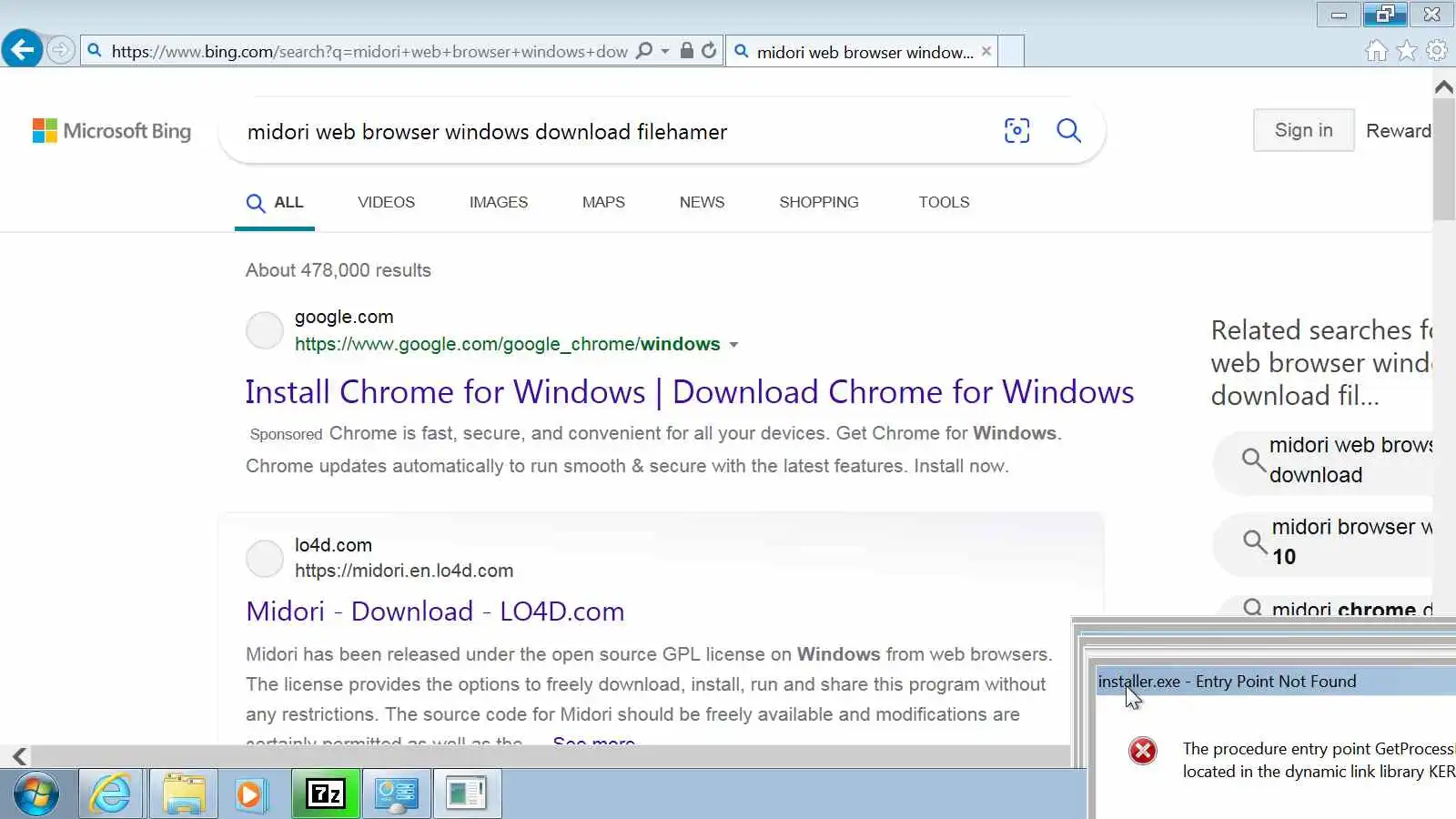
Task: Click the lo4d.com site favicon circle
Action: coord(265,558)
